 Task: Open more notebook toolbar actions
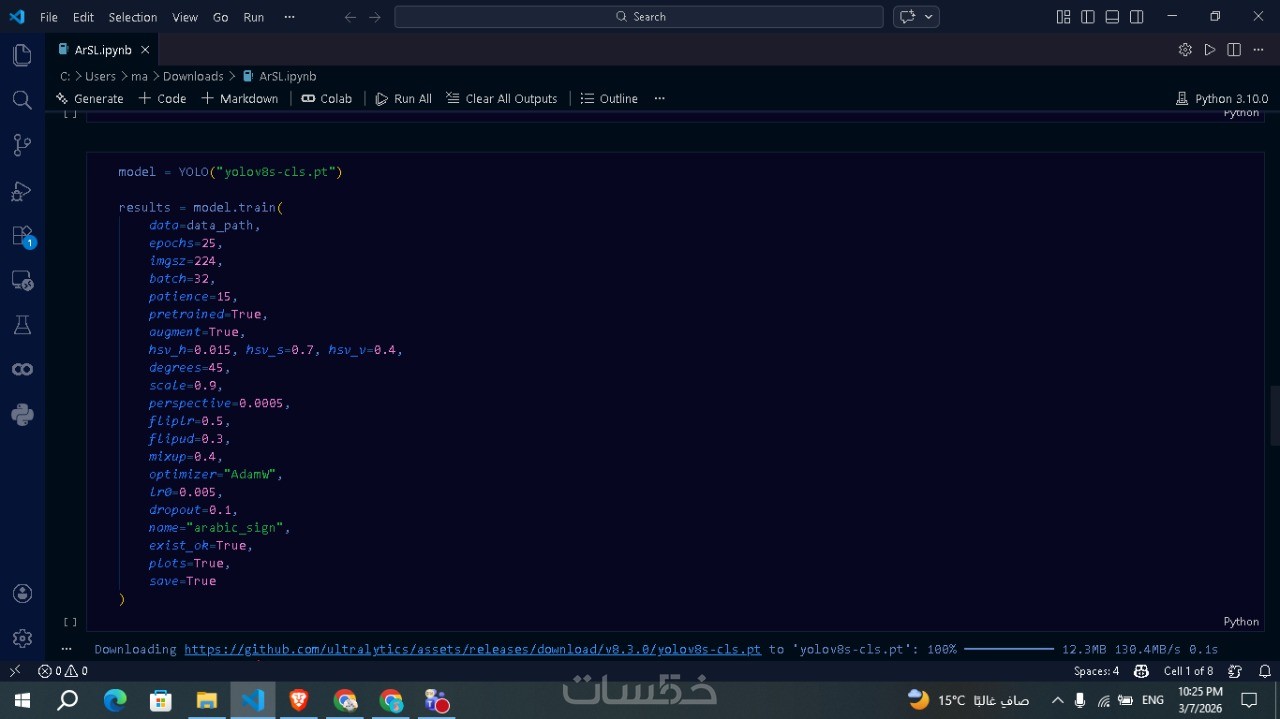click(x=659, y=98)
